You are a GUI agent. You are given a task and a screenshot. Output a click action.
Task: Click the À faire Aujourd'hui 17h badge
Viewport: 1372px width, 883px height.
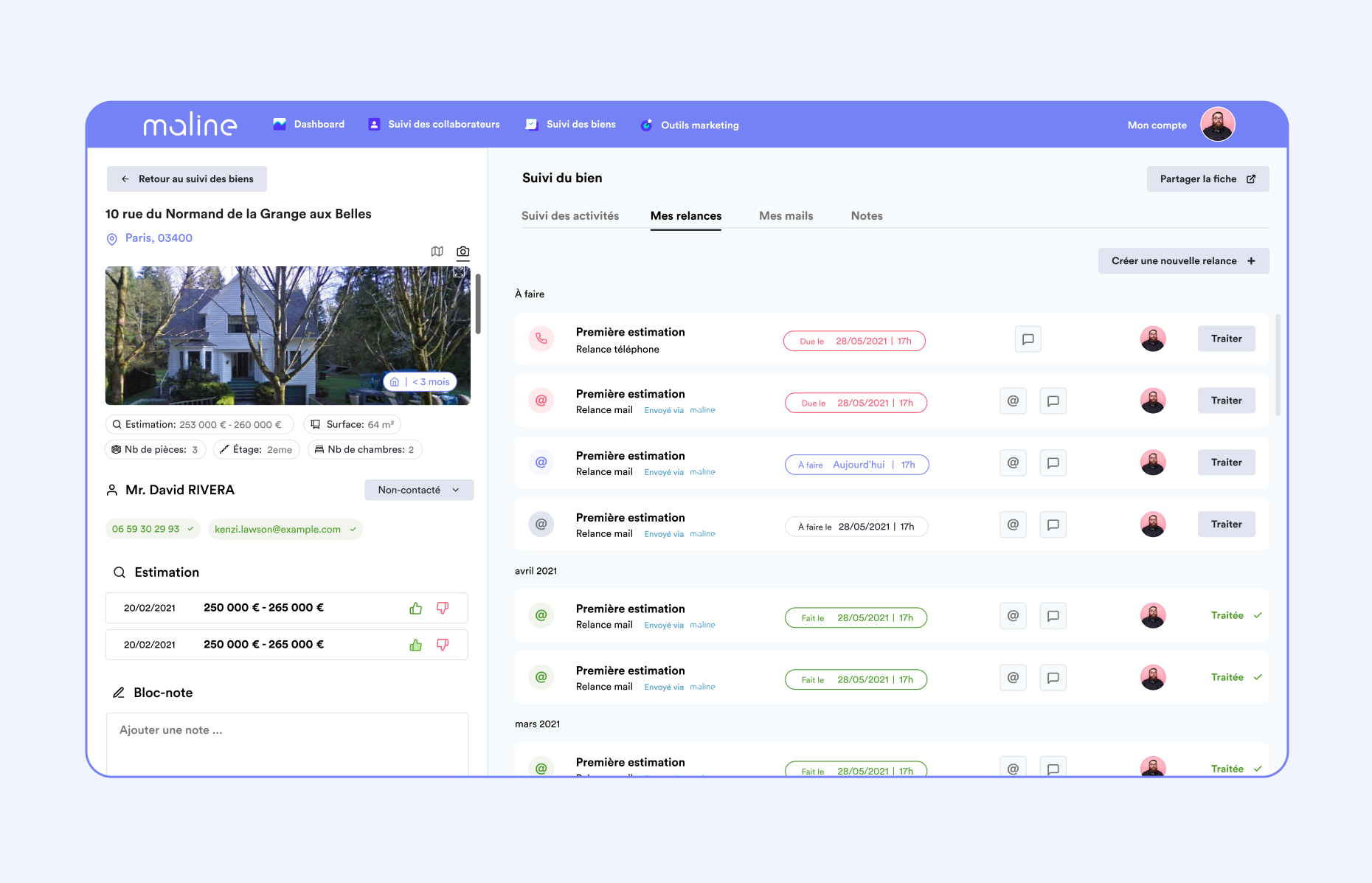point(857,465)
